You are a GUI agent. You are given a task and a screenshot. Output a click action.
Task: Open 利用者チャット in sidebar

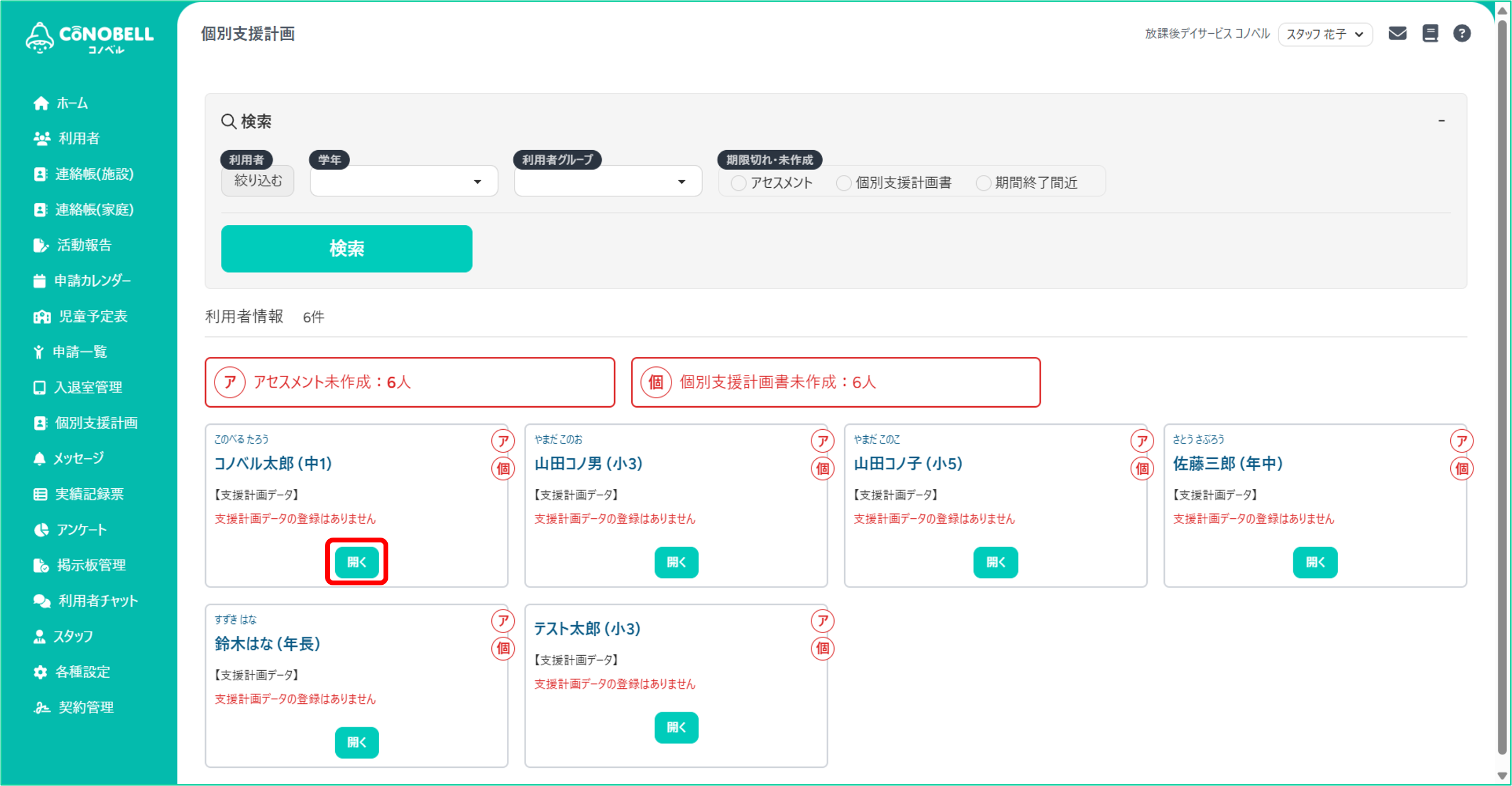[x=86, y=600]
